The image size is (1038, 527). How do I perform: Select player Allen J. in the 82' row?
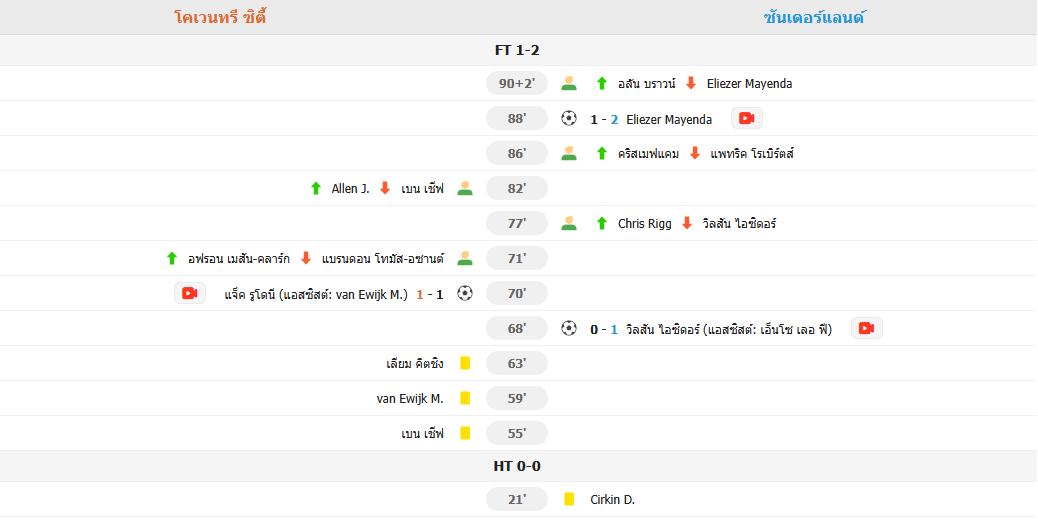[x=350, y=189]
